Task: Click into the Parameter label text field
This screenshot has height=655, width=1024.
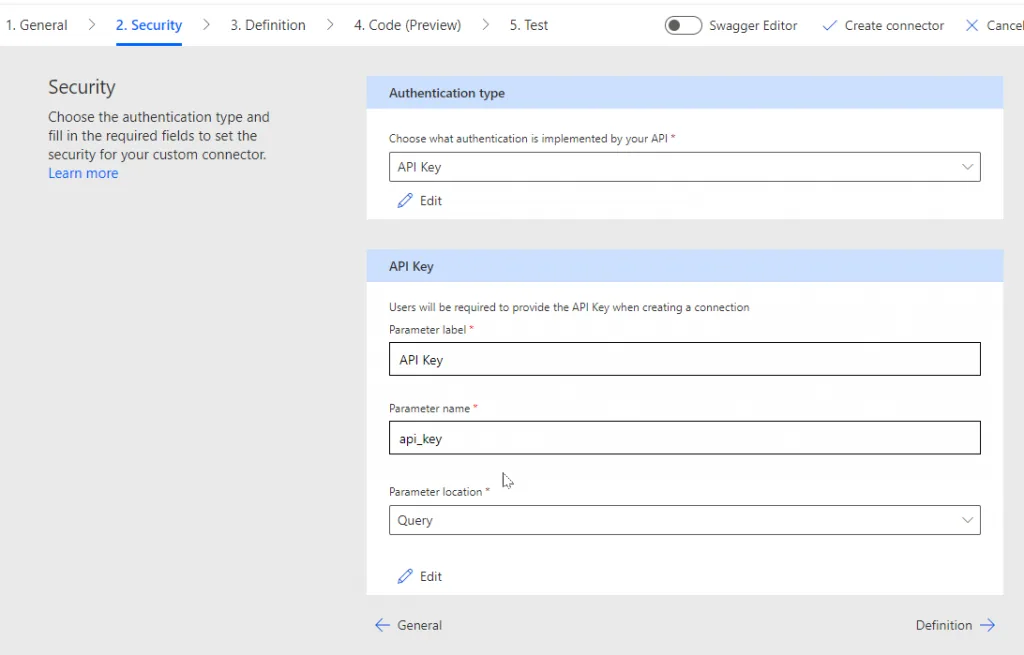Action: pos(684,360)
